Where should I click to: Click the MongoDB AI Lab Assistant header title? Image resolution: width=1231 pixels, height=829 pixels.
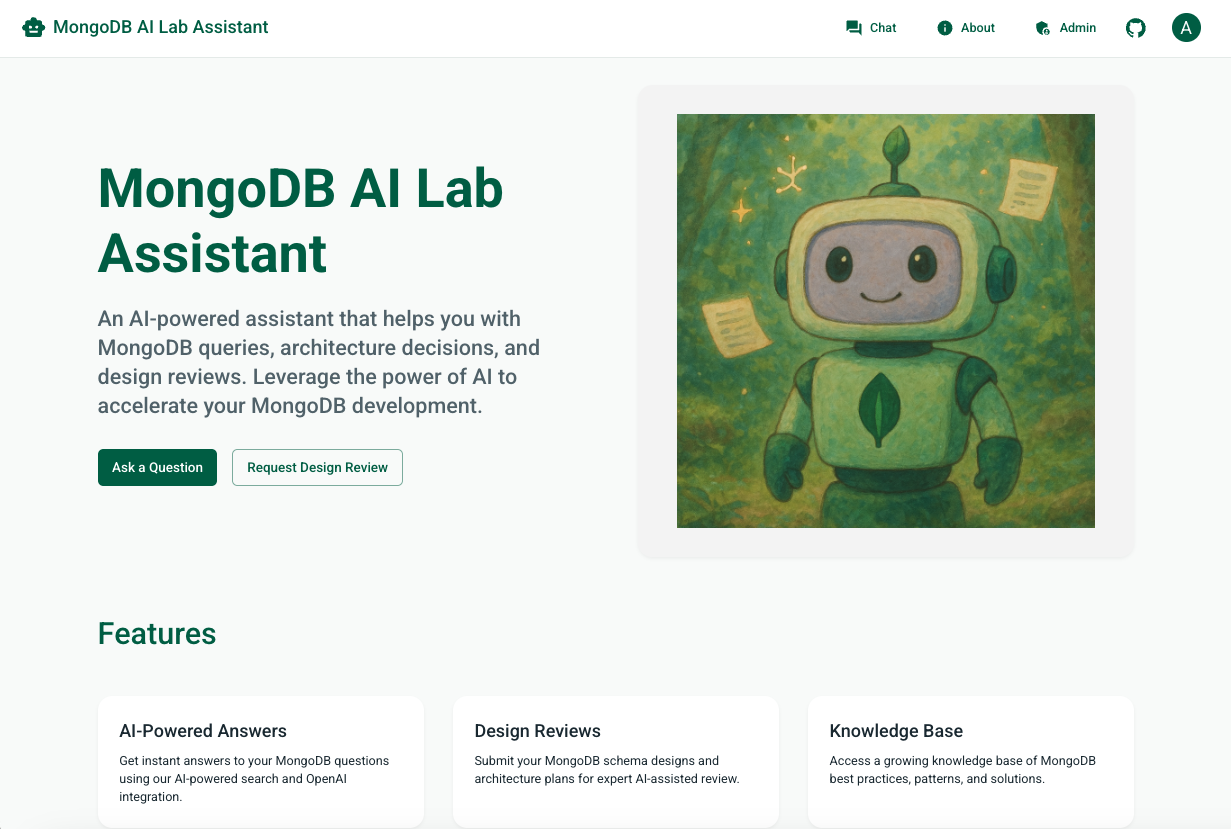161,28
